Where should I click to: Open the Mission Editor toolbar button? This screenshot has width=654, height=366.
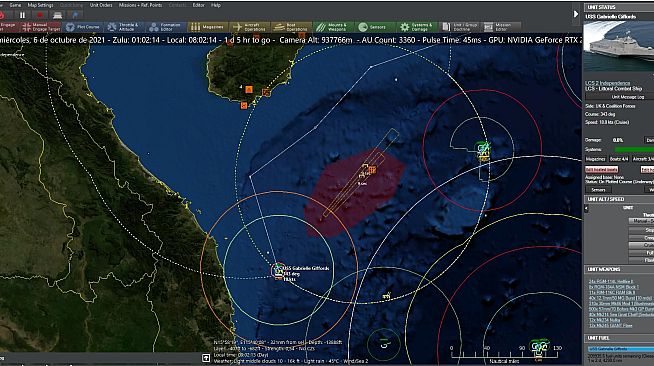coord(501,27)
